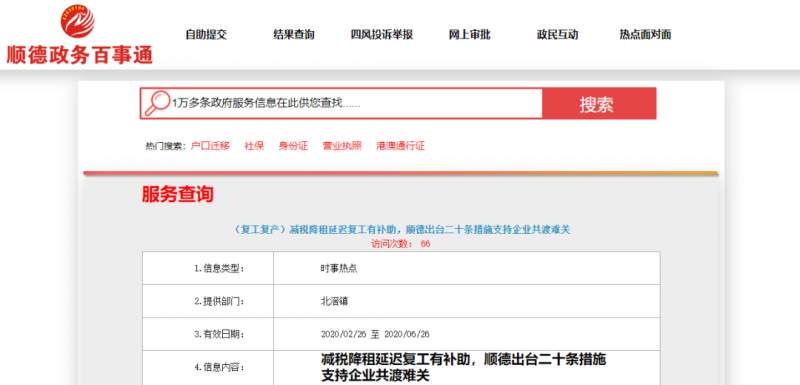The image size is (800, 385).
Task: Open the 热点面对面 navigation item
Action: point(645,35)
